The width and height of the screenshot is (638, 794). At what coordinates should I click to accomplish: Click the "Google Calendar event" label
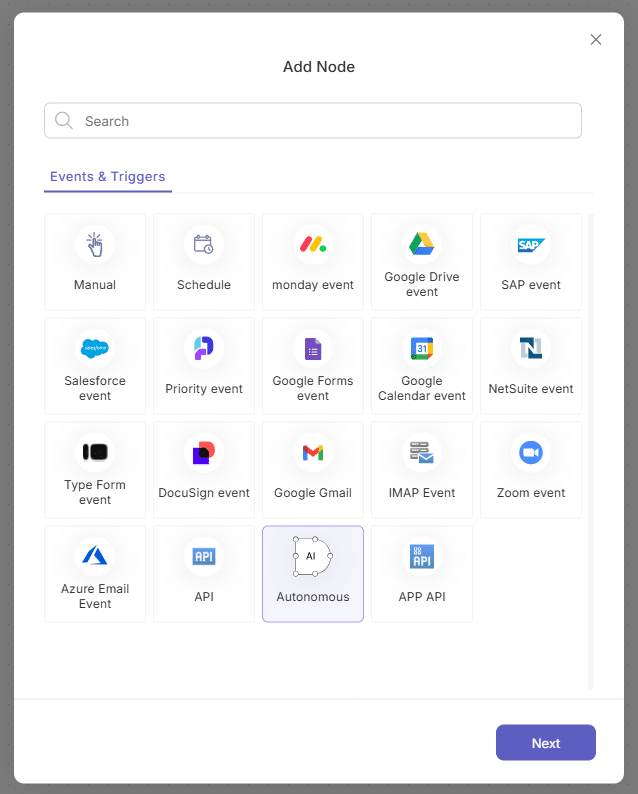(422, 388)
